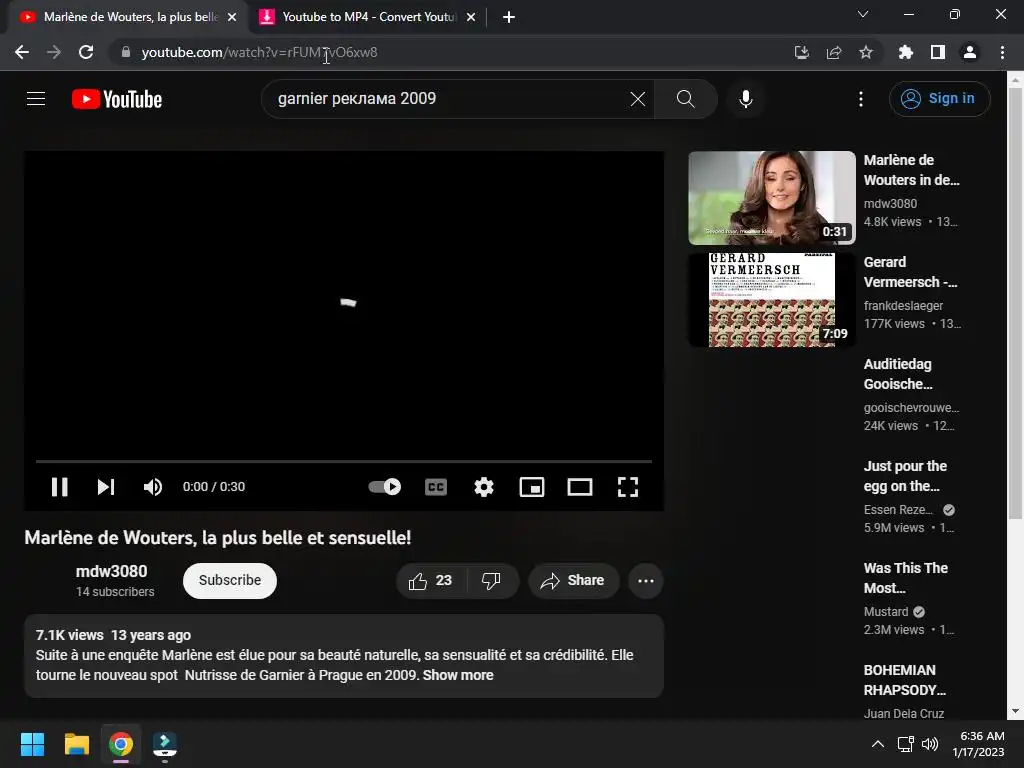1024x768 pixels.
Task: Close the Marlène de Wouters tab
Action: (232, 17)
